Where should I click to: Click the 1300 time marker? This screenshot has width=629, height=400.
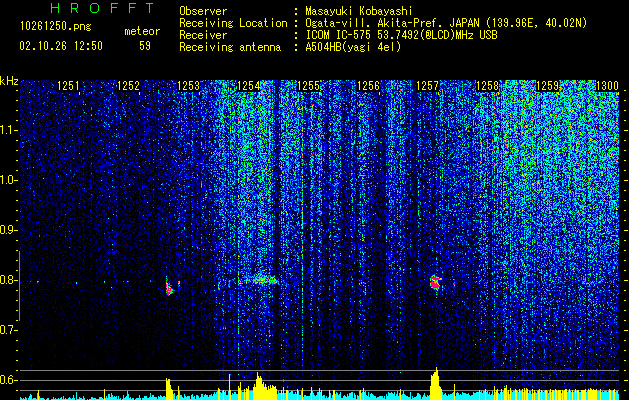[607, 85]
